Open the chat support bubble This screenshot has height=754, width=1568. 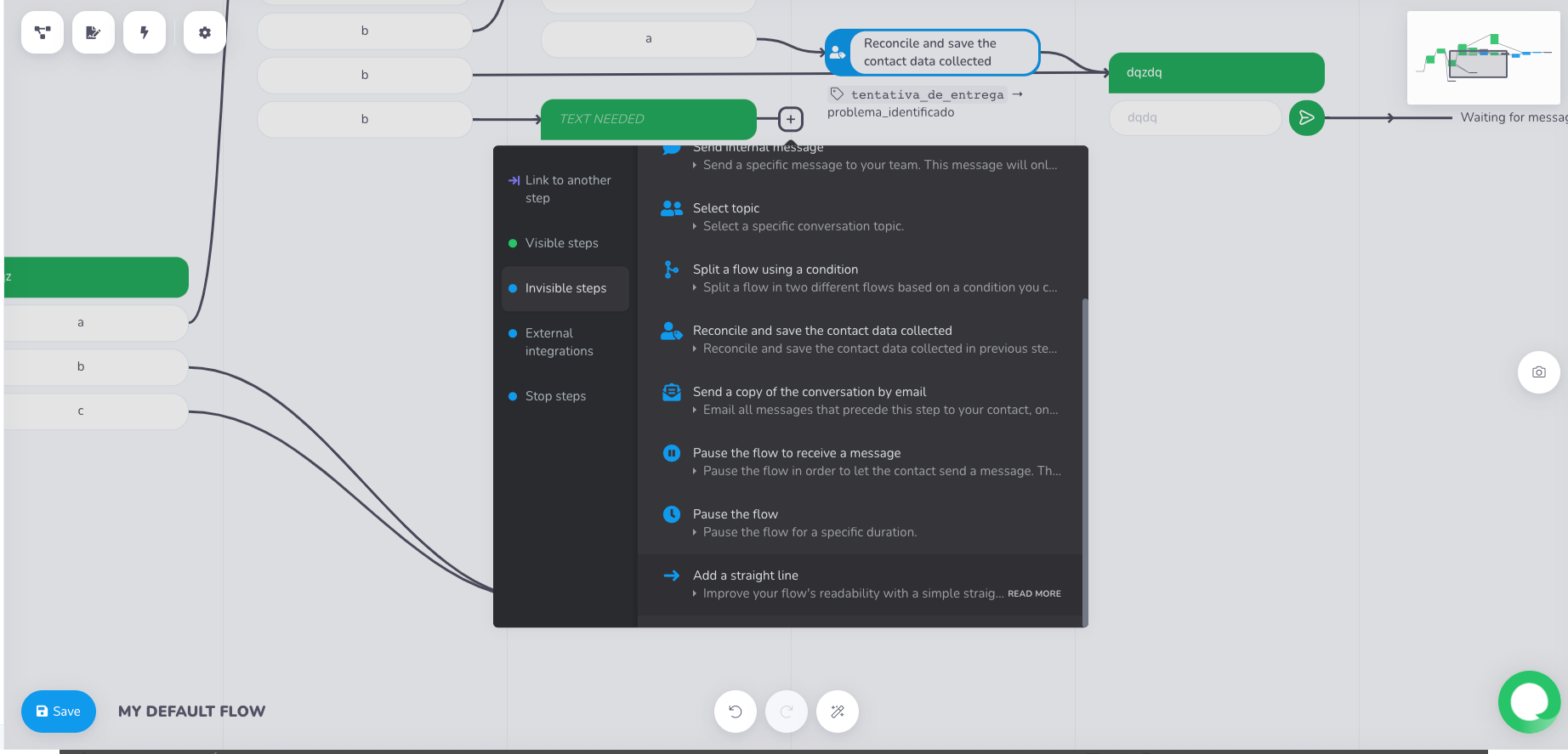[x=1529, y=702]
